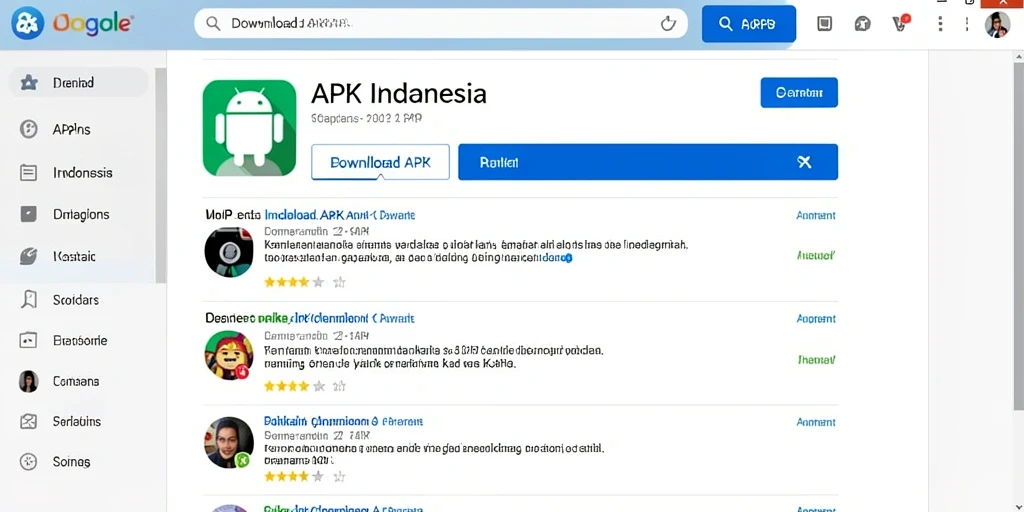1024x512 pixels.
Task: Click the Serlabins sidebar icon
Action: pos(29,421)
